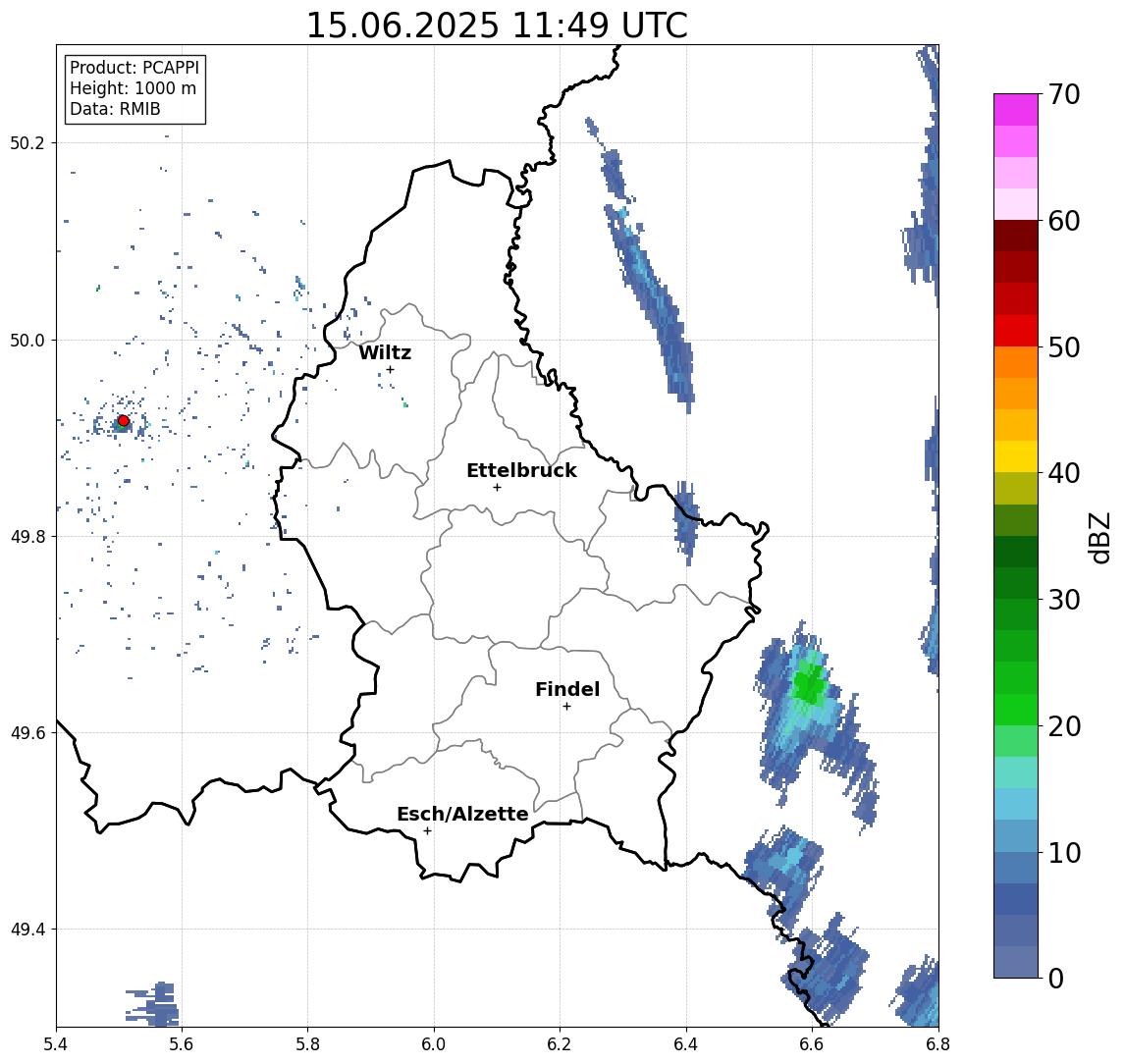
Task: Click the colorbar tick label '10'
Action: (1063, 852)
